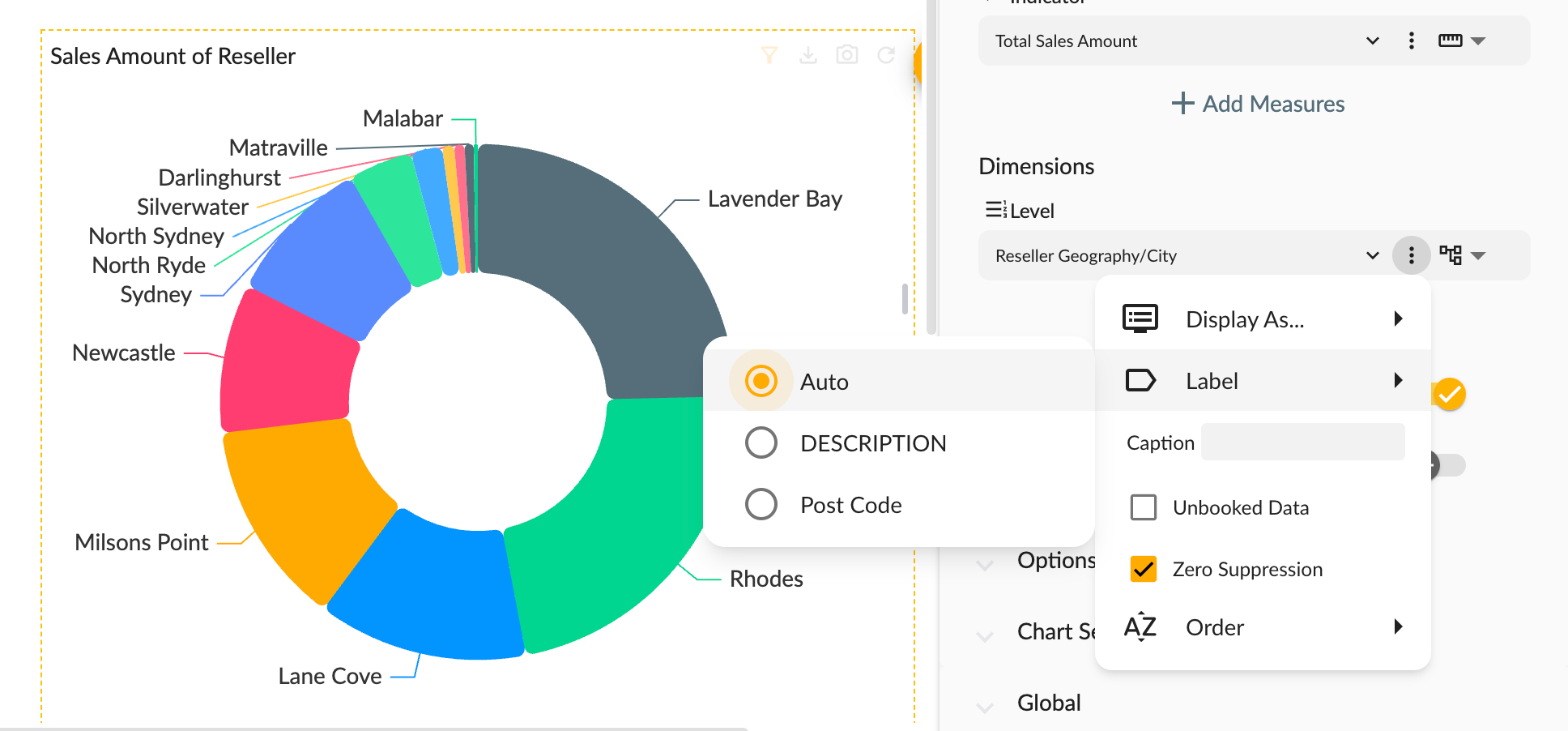Click the camera snapshot icon

(847, 55)
